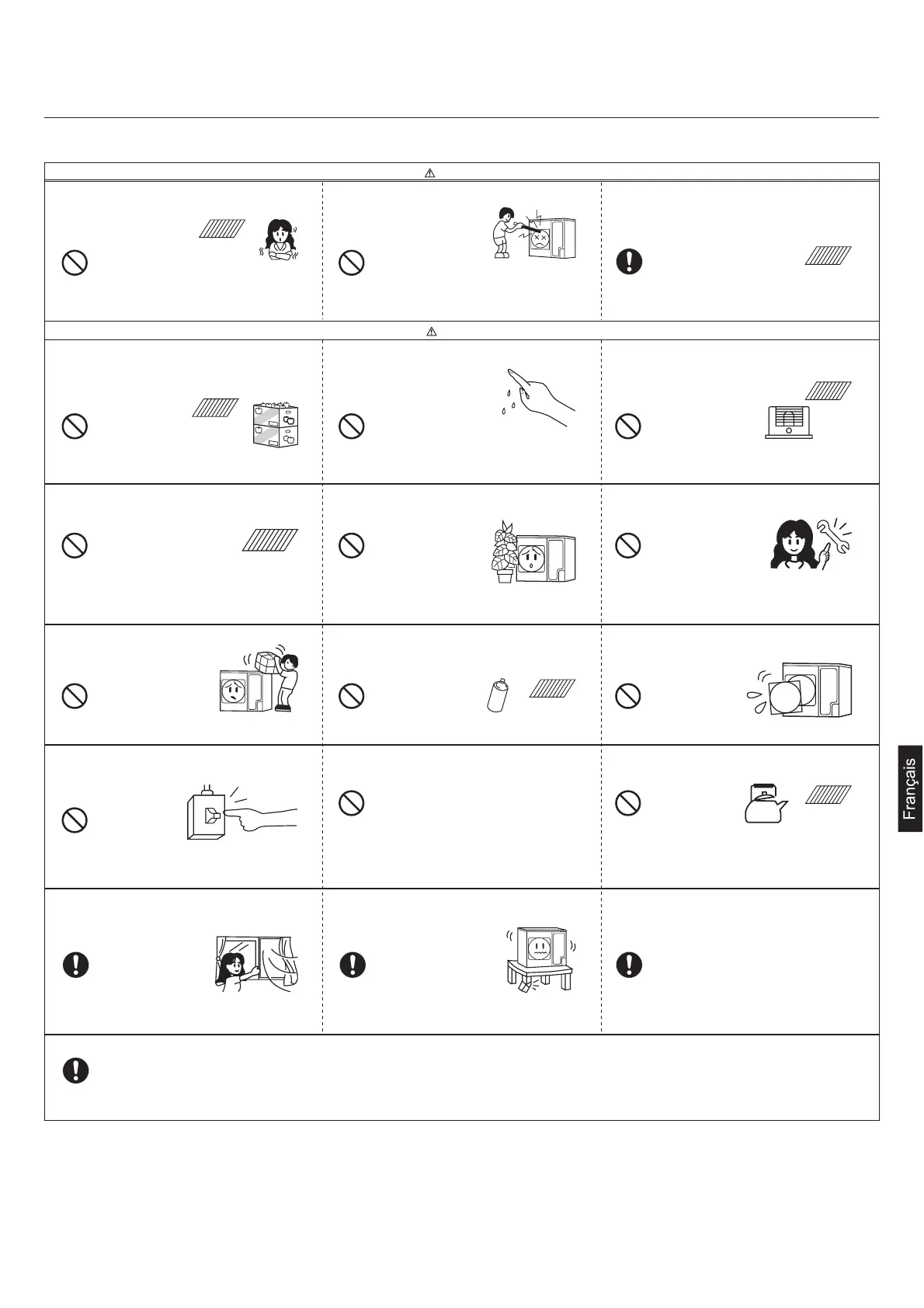Click the Français language tab

[911, 788]
